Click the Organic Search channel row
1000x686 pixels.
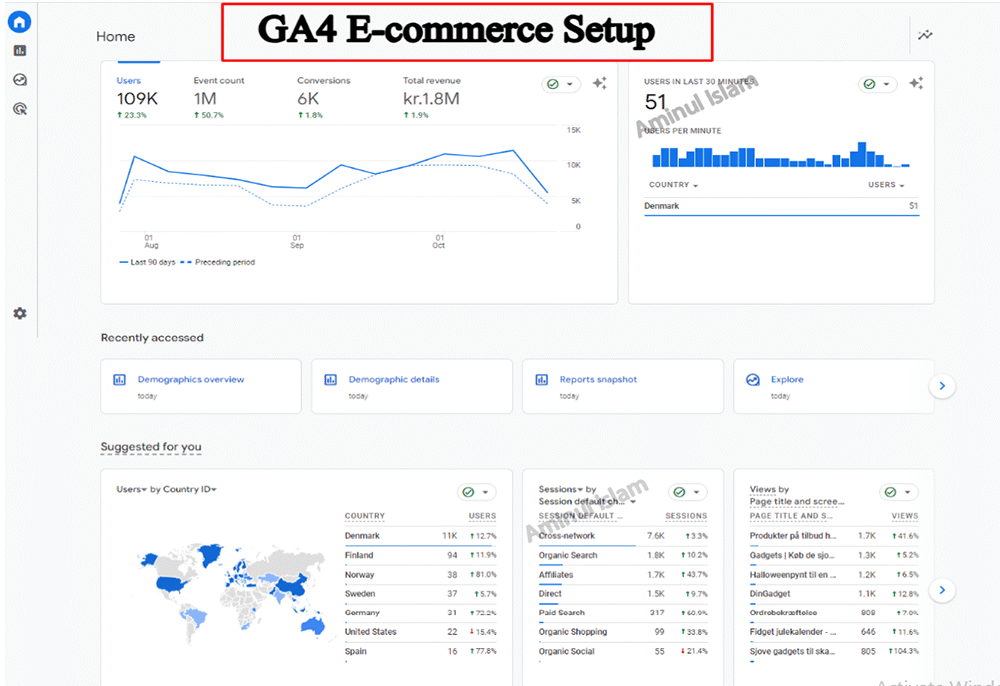623,555
